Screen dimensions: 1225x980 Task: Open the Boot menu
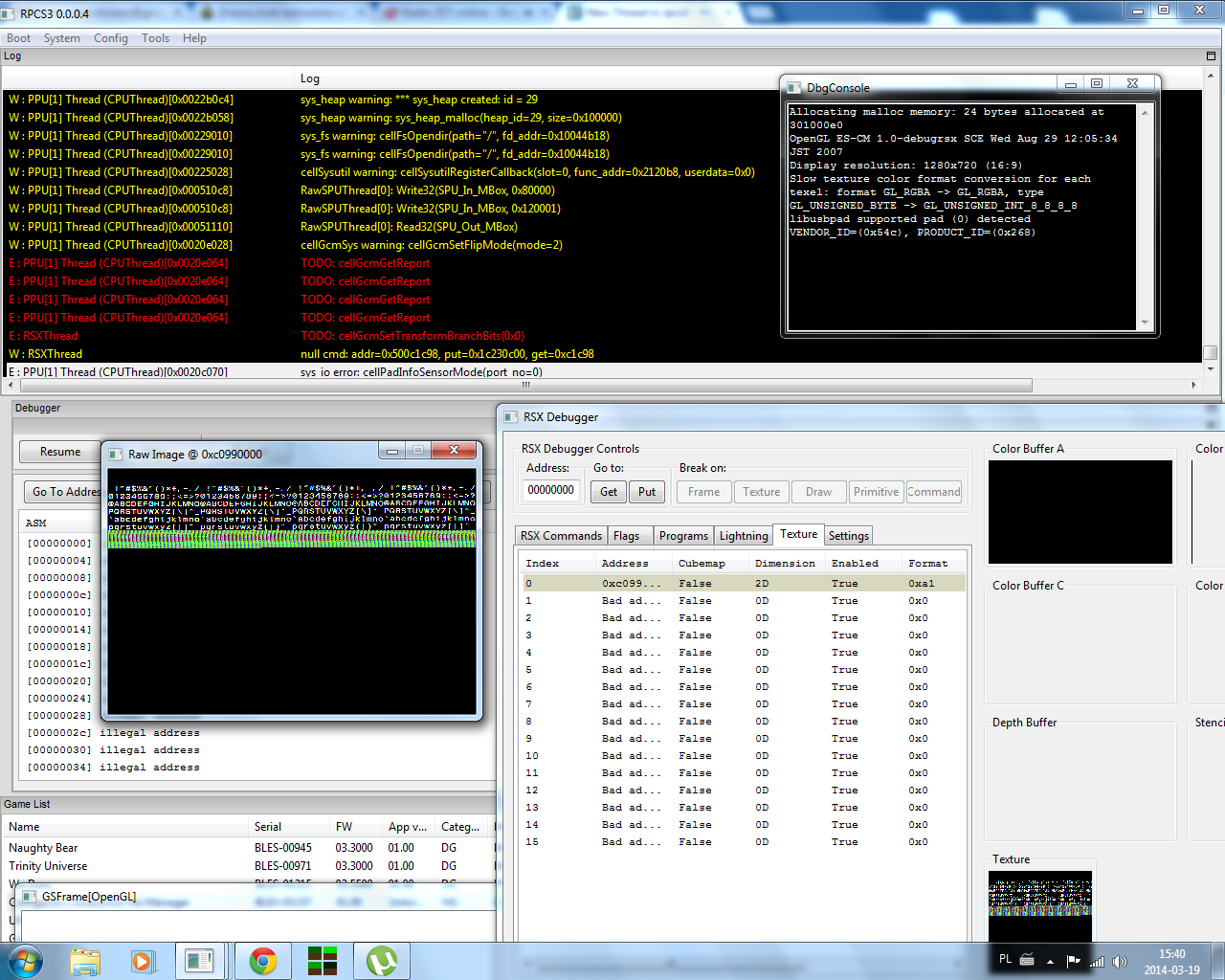pos(18,38)
